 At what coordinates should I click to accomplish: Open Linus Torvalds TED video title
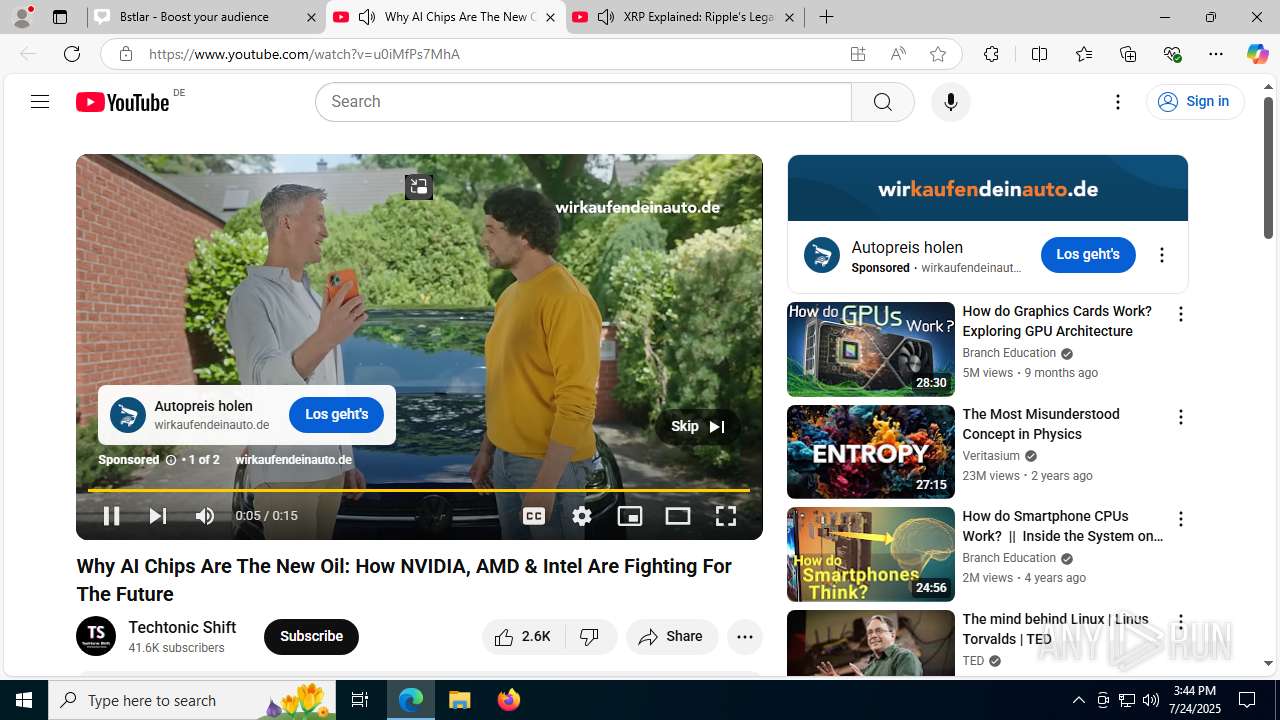tap(1055, 629)
